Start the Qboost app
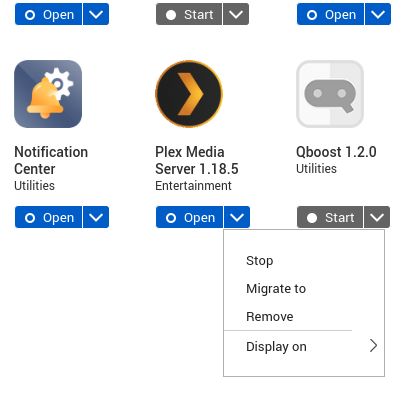The height and width of the screenshot is (414, 406). coord(330,217)
